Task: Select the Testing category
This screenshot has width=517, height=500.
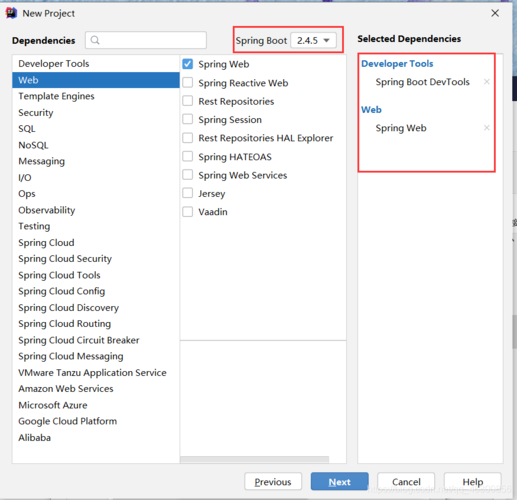Action: point(96,226)
